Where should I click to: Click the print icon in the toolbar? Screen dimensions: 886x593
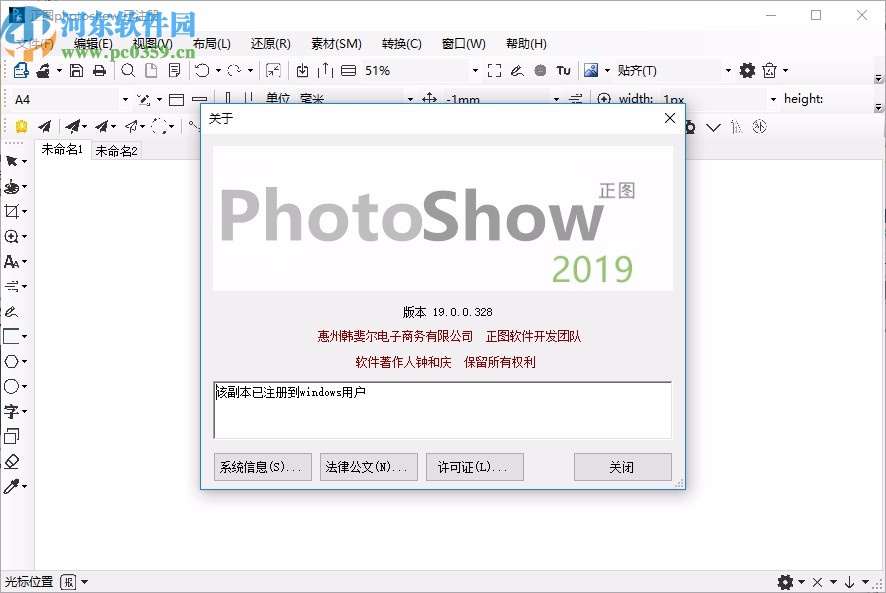tap(99, 70)
